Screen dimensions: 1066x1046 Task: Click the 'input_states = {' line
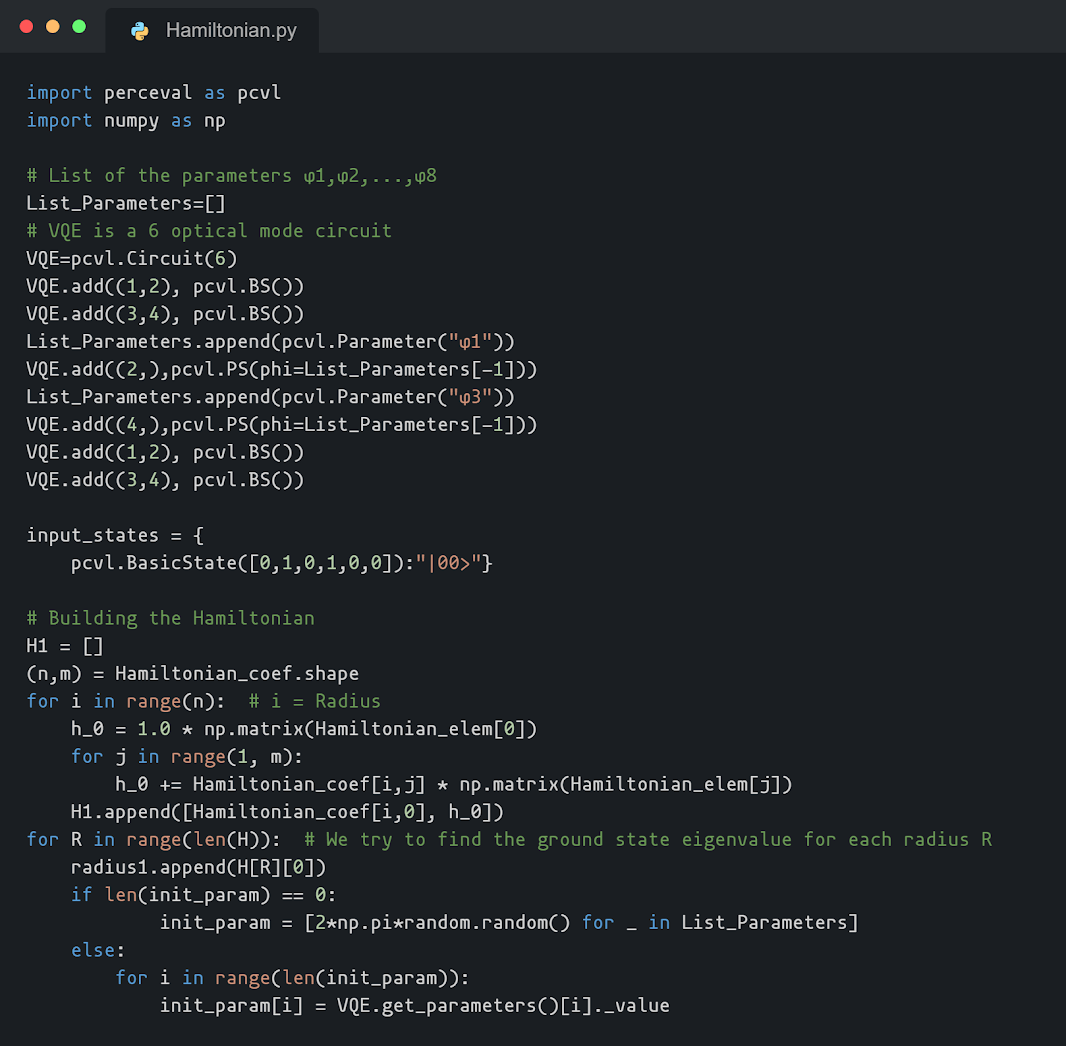[x=115, y=535]
